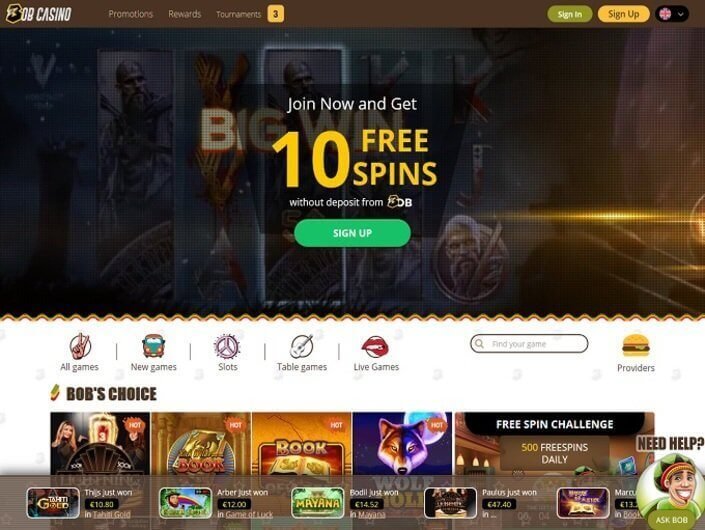
Task: Open the Wolf Gold game thumbnail
Action: click(402, 444)
